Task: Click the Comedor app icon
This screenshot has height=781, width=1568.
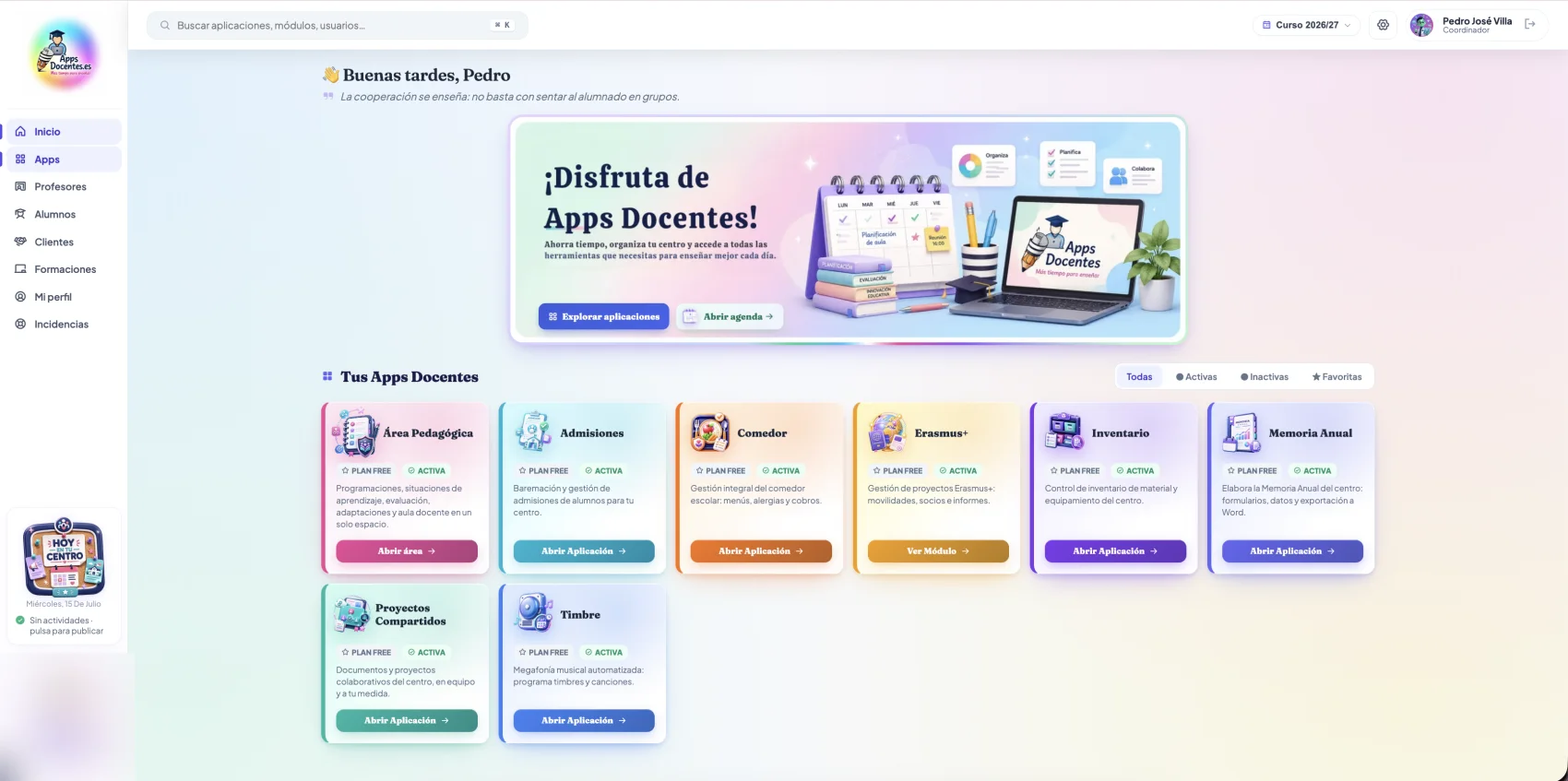Action: 710,432
